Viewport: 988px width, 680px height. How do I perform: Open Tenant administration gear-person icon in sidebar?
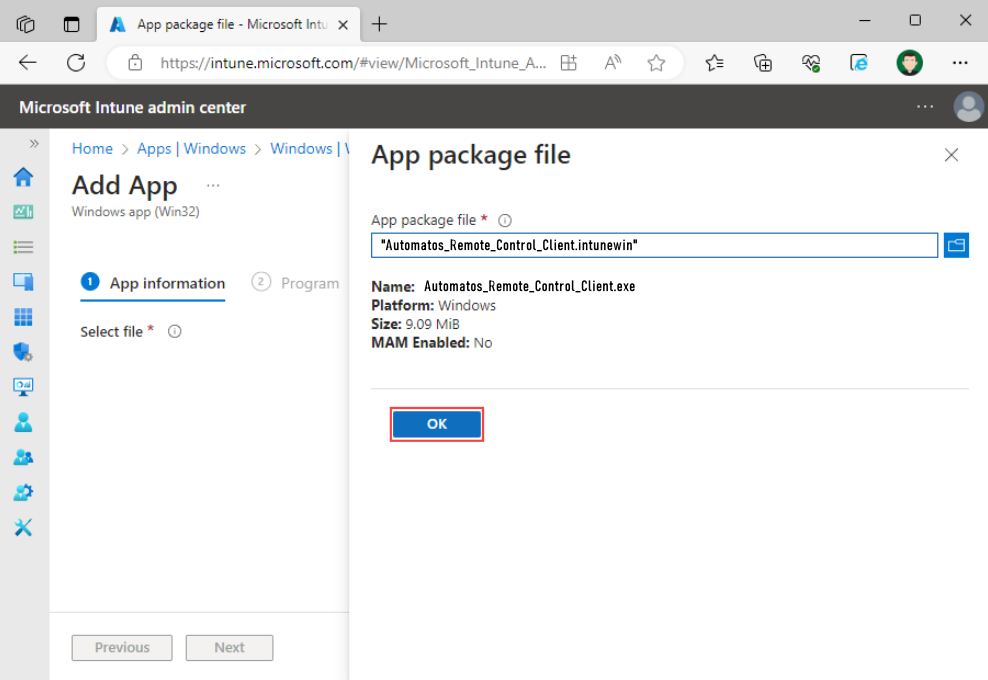(23, 492)
